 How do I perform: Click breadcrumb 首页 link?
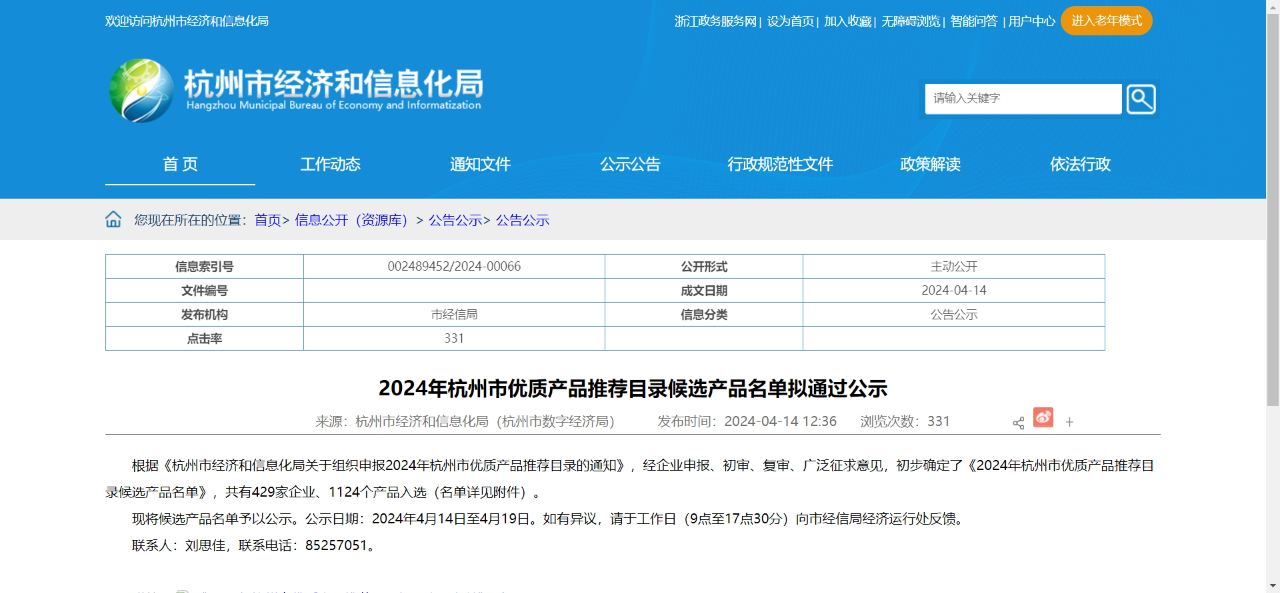point(268,220)
